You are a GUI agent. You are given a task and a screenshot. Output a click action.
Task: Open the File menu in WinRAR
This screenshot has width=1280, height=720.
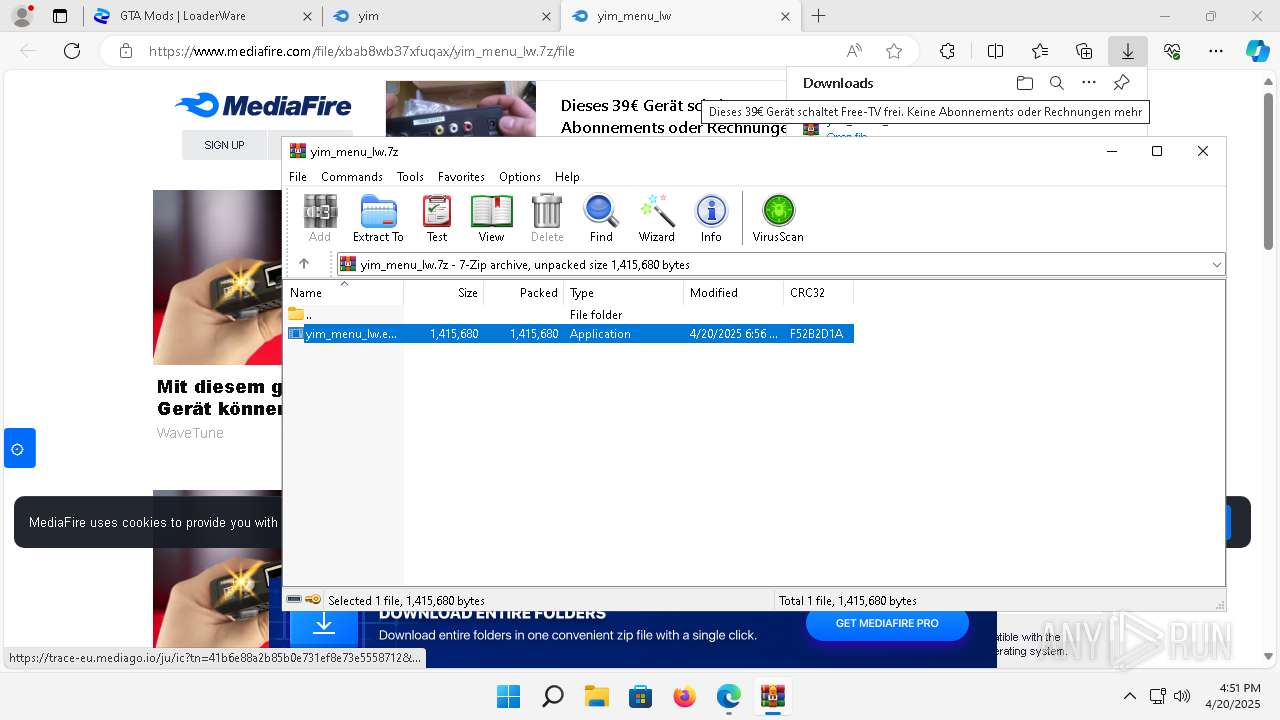click(298, 176)
